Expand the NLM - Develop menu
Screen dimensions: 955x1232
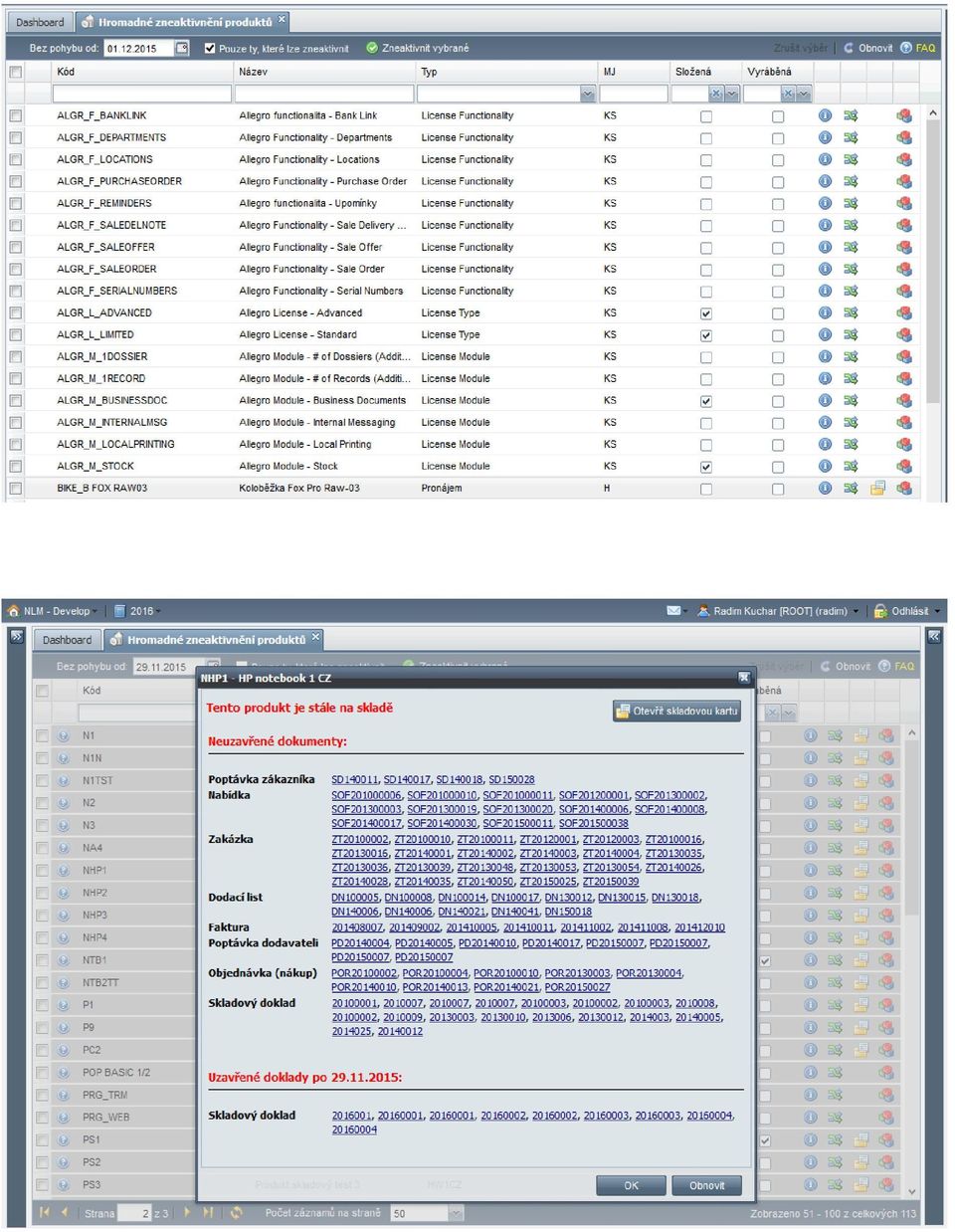(54, 611)
